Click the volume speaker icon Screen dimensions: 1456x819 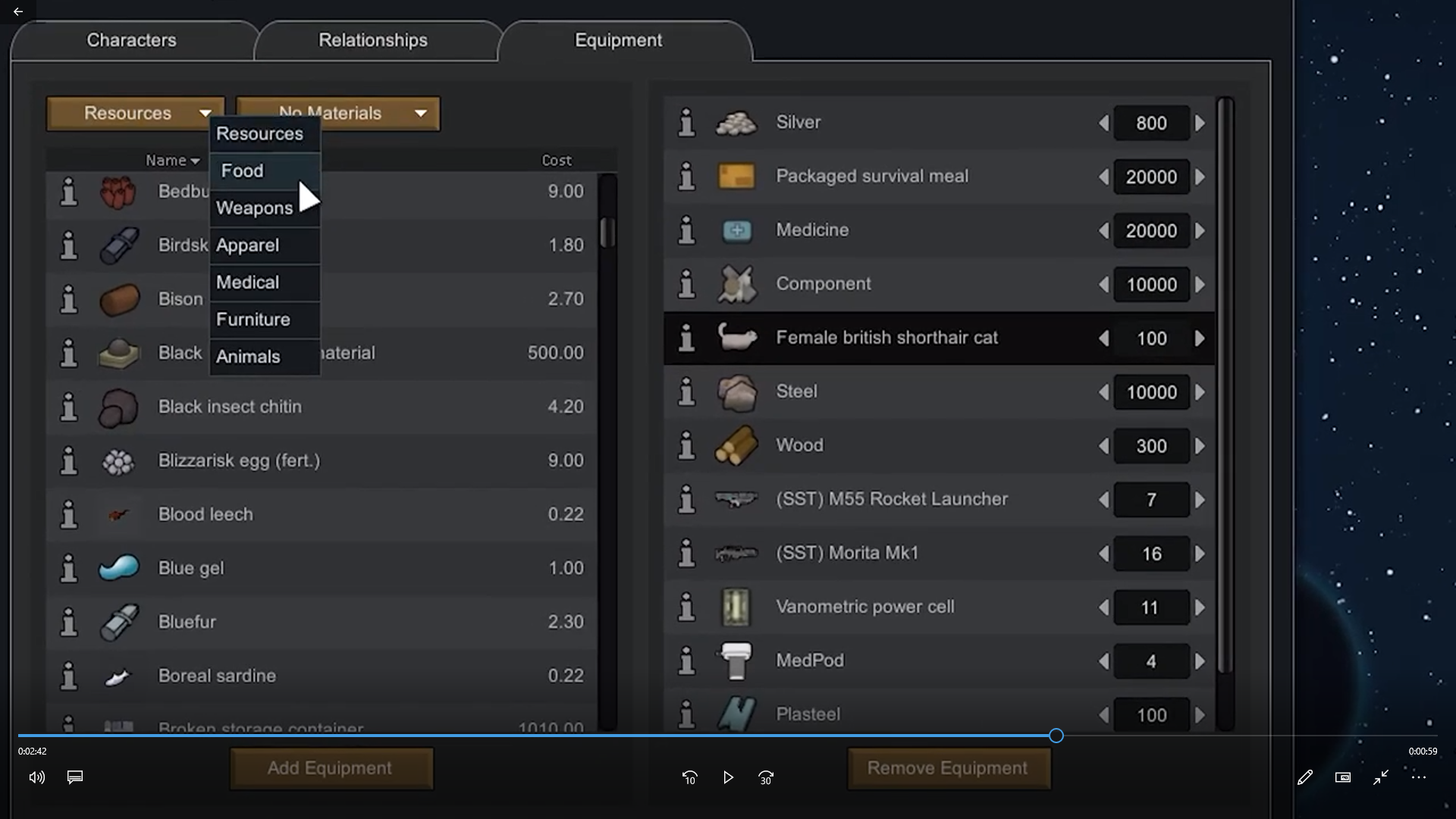pyautogui.click(x=36, y=777)
